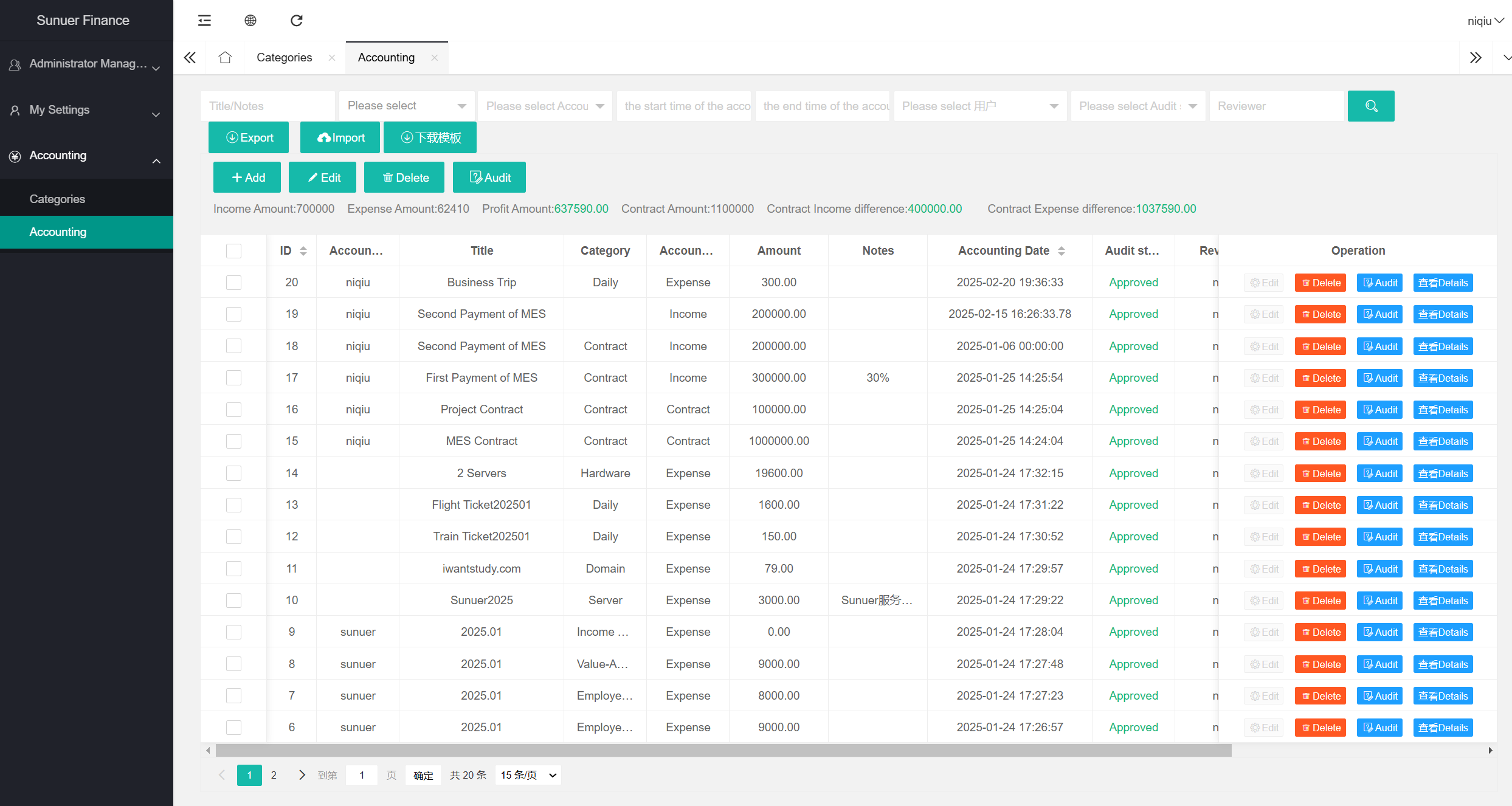Click the page jump number field
Image resolution: width=1512 pixels, height=806 pixels.
362,775
